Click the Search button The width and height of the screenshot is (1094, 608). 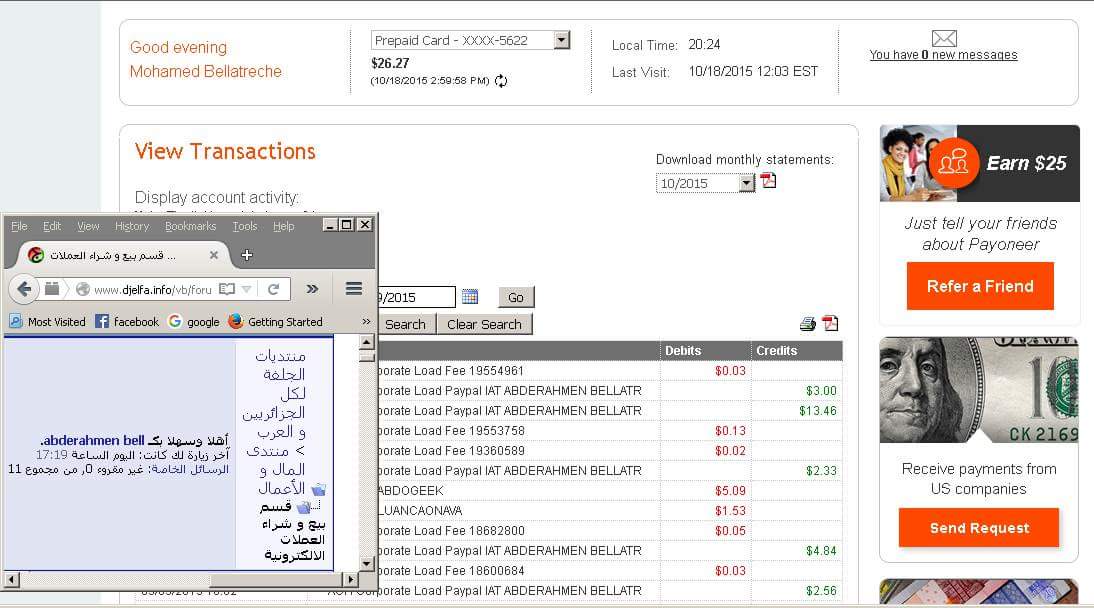click(x=407, y=325)
